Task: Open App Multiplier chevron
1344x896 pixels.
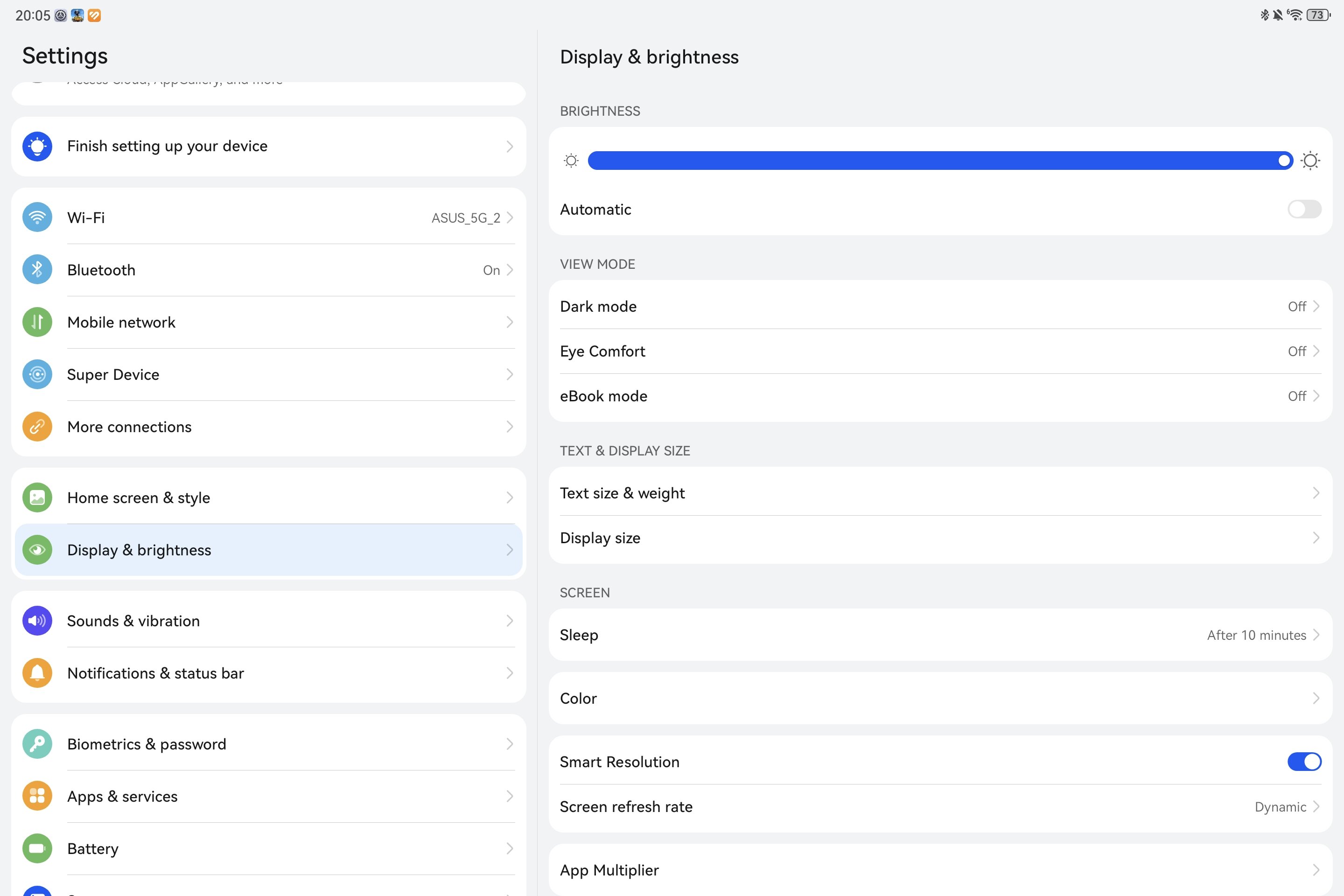Action: pyautogui.click(x=1316, y=870)
